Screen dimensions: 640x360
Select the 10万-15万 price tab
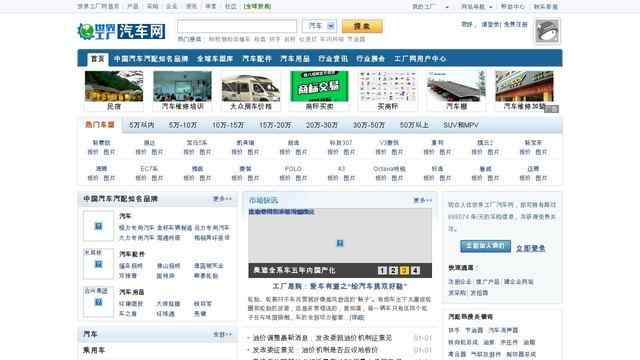click(x=228, y=125)
